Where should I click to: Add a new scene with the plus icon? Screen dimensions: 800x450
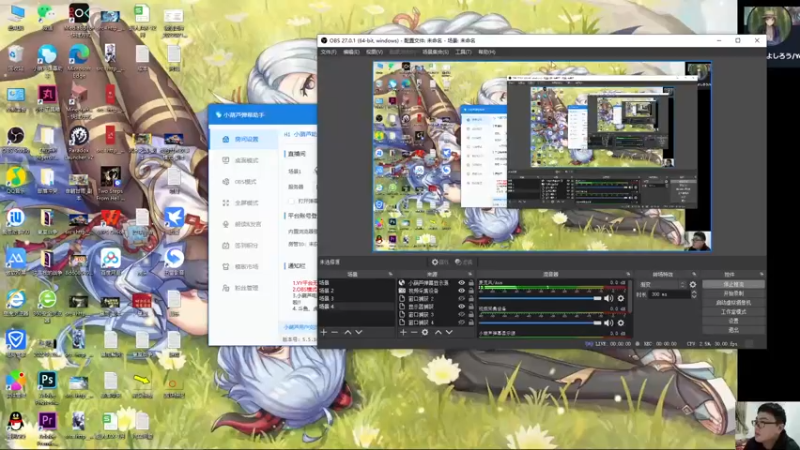(x=323, y=332)
